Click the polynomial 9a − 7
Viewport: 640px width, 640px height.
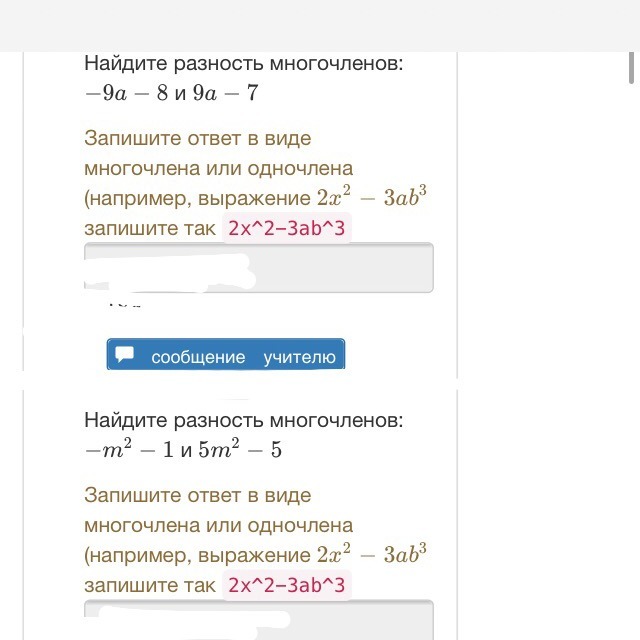point(226,94)
